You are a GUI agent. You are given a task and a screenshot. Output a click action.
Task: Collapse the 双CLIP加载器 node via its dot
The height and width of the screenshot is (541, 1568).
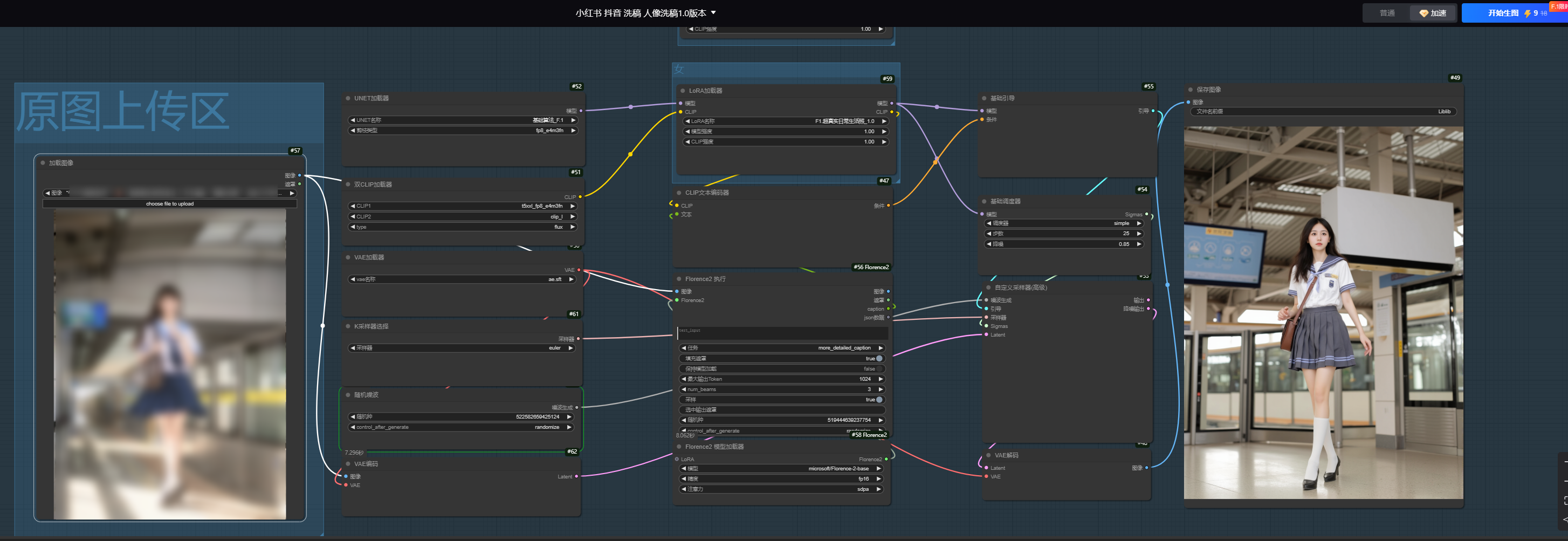pos(348,184)
